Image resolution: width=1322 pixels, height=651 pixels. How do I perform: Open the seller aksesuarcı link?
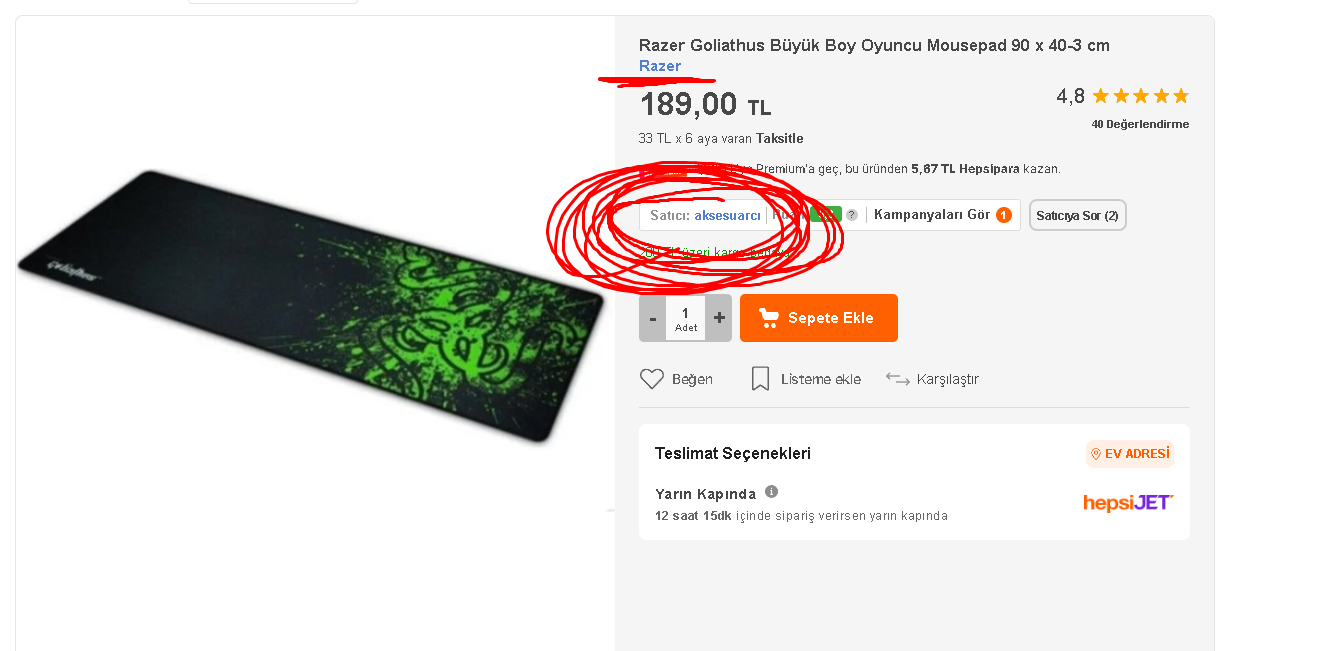(x=728, y=215)
